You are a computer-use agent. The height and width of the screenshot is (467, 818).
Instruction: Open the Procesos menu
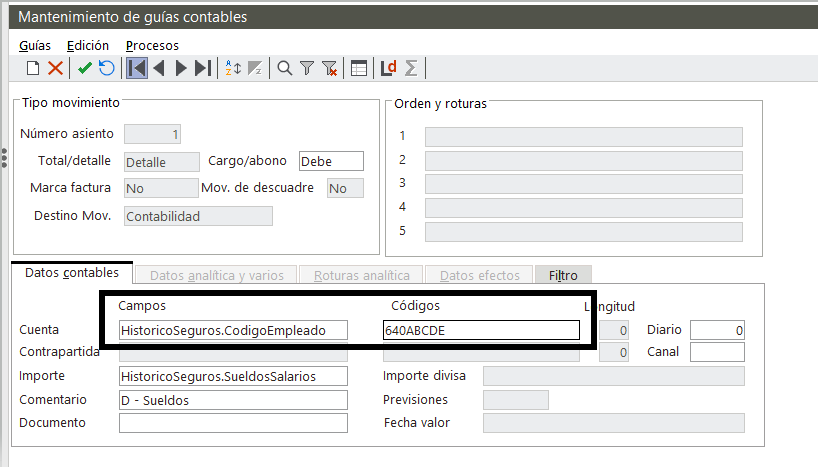152,45
